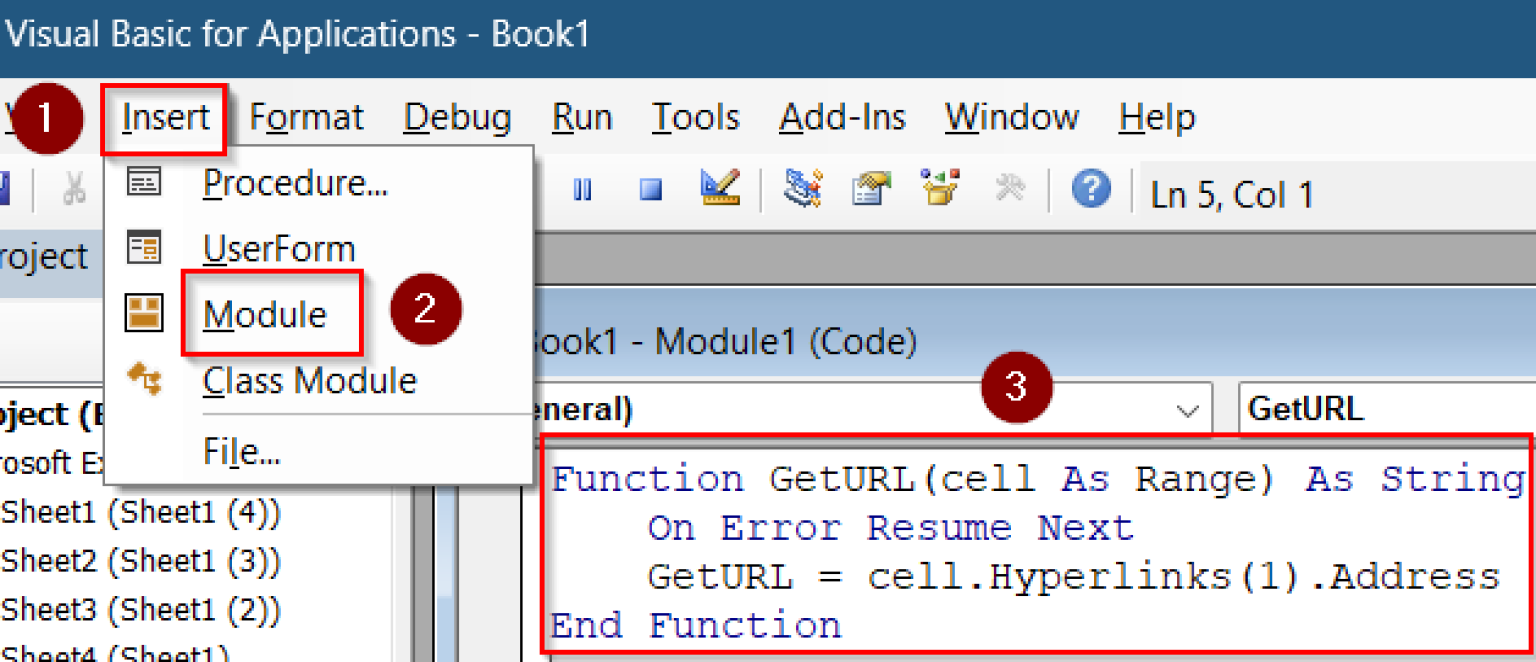Choose Class Module menu entry
Image resolution: width=1536 pixels, height=662 pixels.
pyautogui.click(x=309, y=381)
